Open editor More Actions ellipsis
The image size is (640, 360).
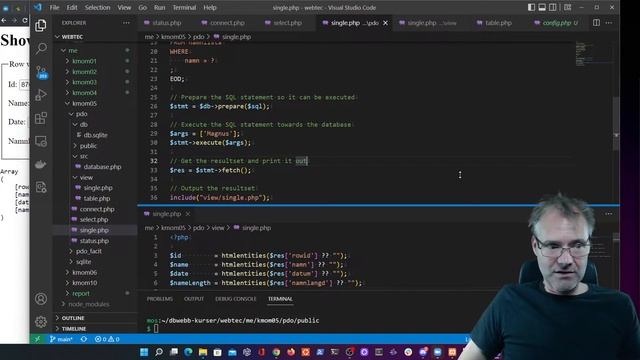609,23
